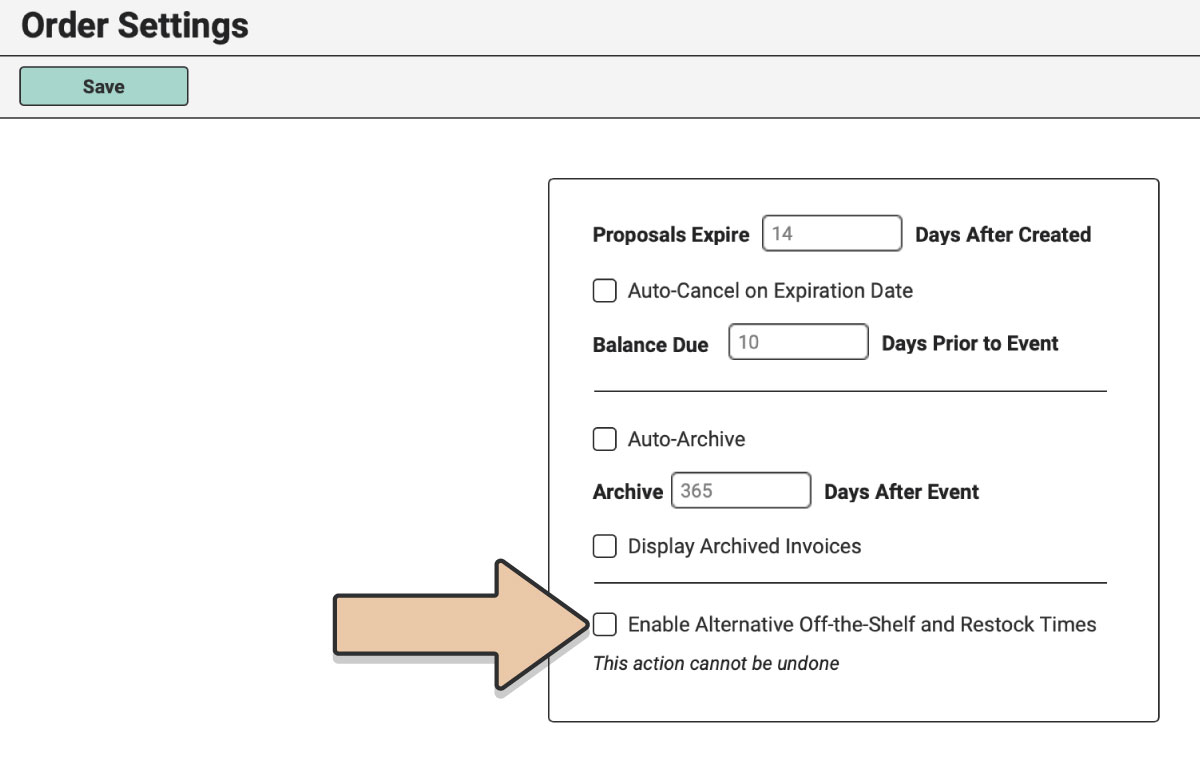Image resolution: width=1200 pixels, height=762 pixels.
Task: Focus the Proposals Expire days input field
Action: (832, 234)
